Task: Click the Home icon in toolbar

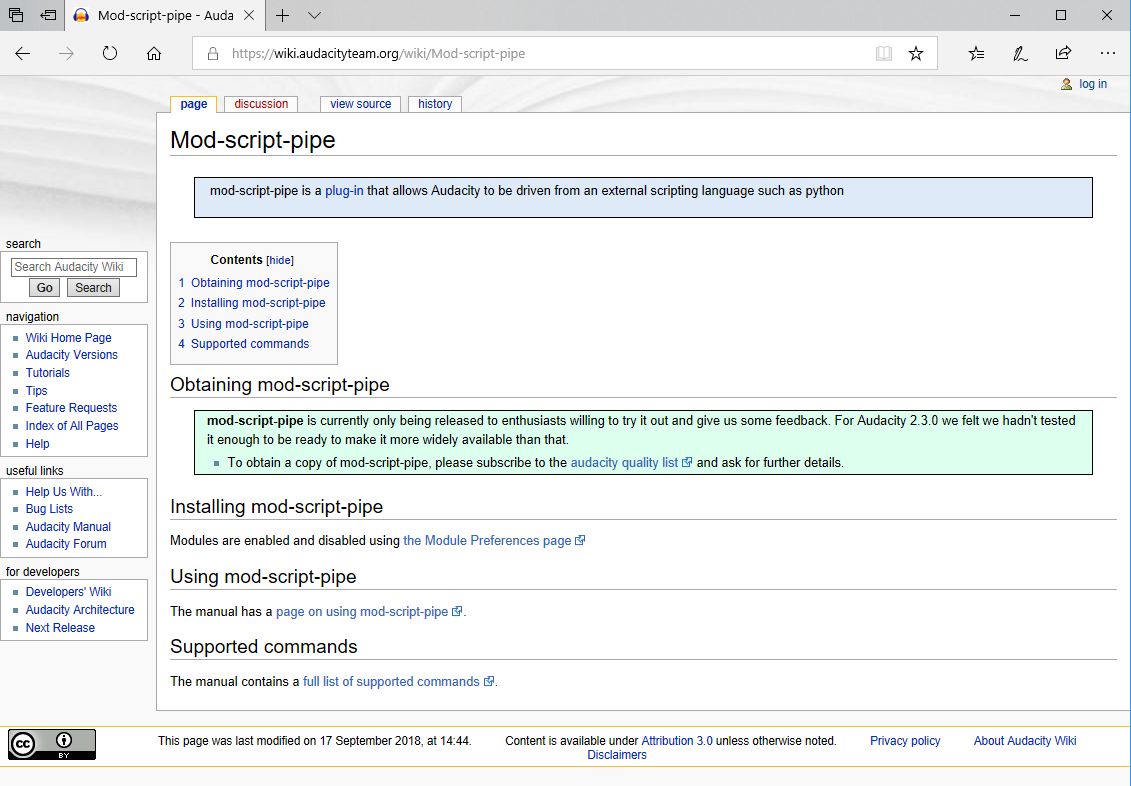Action: pos(154,54)
